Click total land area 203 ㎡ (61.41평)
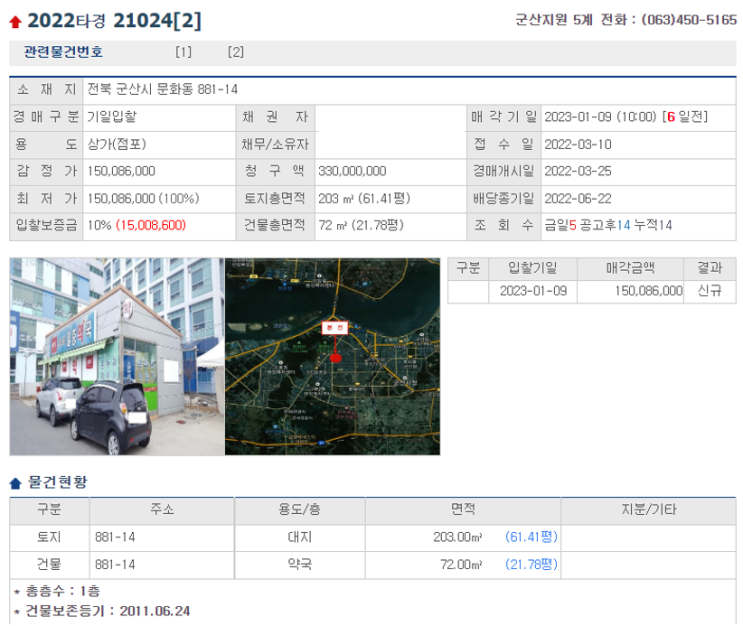Screen dimensions: 743x626 364,199
